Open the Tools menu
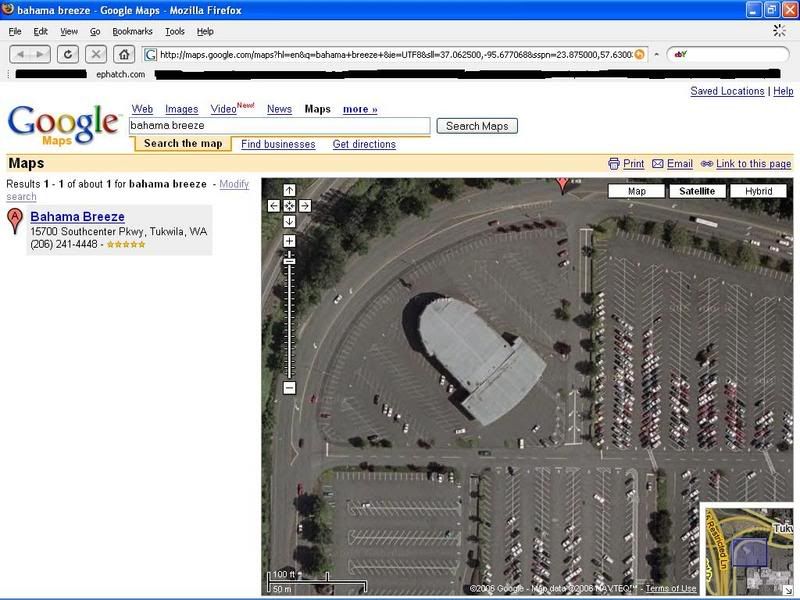 click(174, 32)
